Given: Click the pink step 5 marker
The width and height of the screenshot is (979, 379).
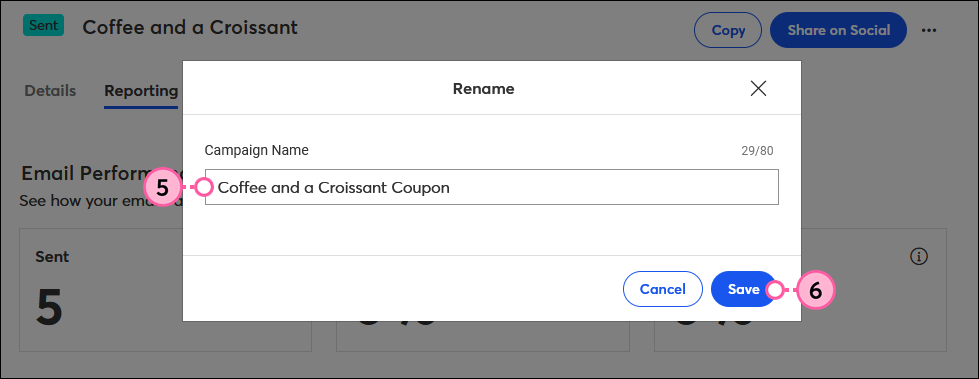Looking at the screenshot, I should (162, 187).
